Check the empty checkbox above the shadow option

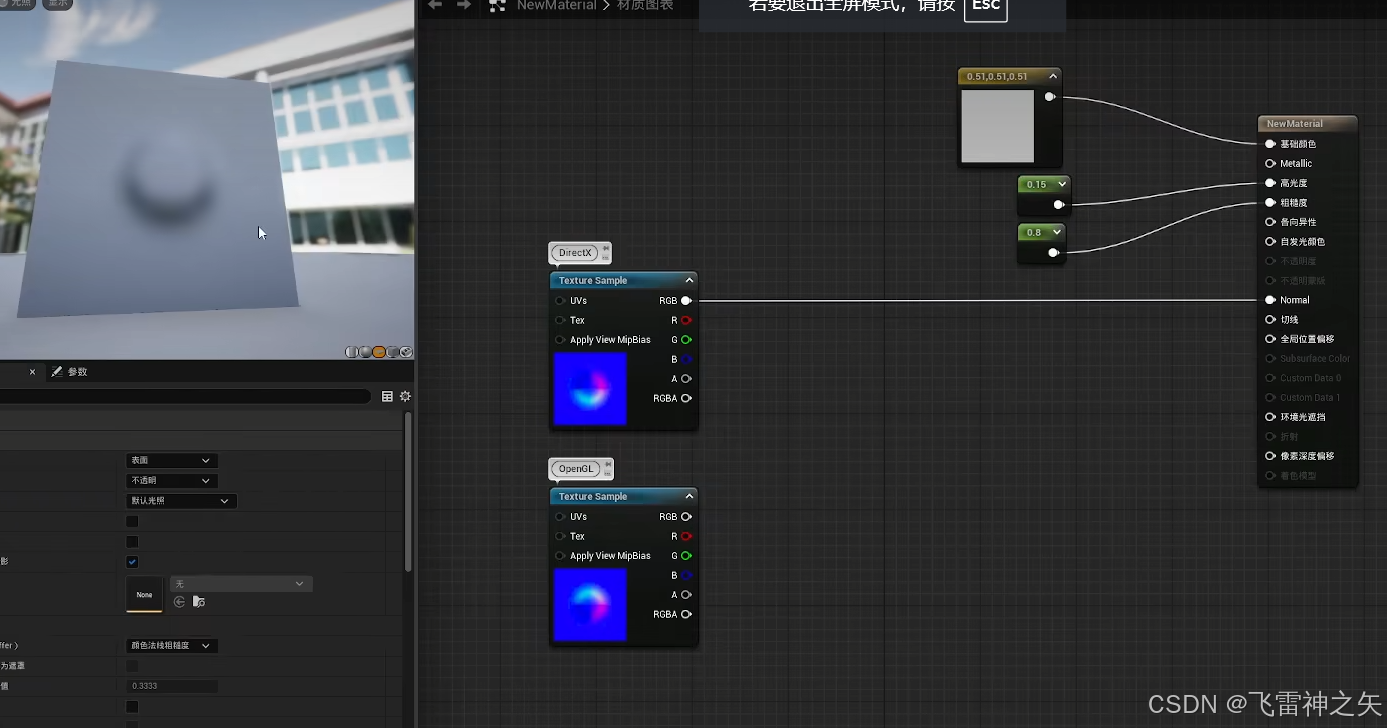[x=132, y=541]
